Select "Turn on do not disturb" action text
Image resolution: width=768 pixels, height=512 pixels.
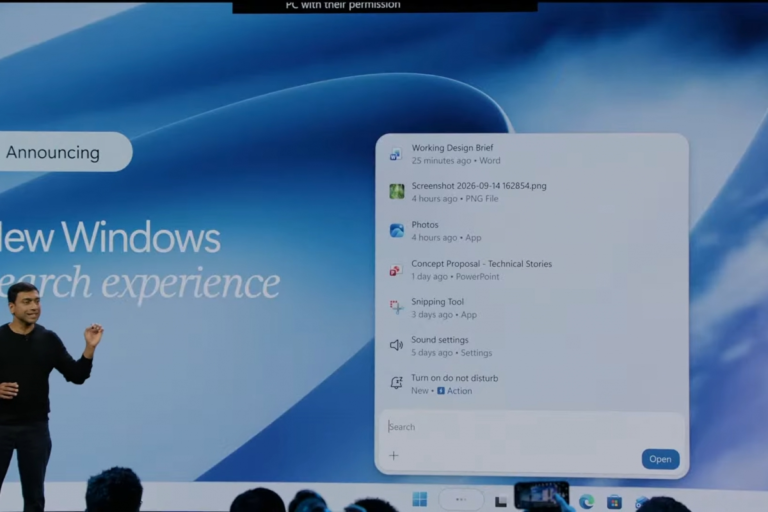point(455,378)
